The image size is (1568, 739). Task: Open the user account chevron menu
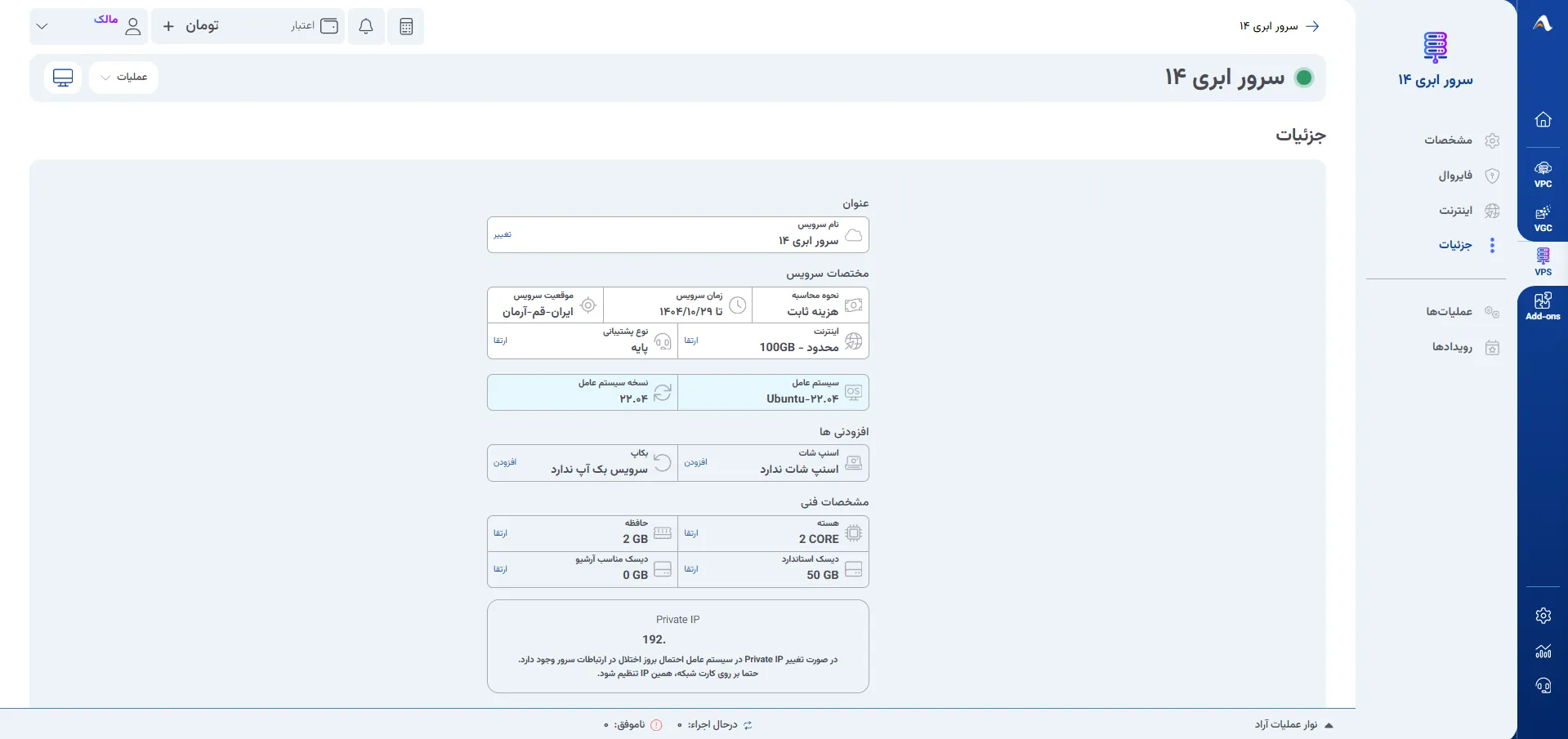point(42,26)
